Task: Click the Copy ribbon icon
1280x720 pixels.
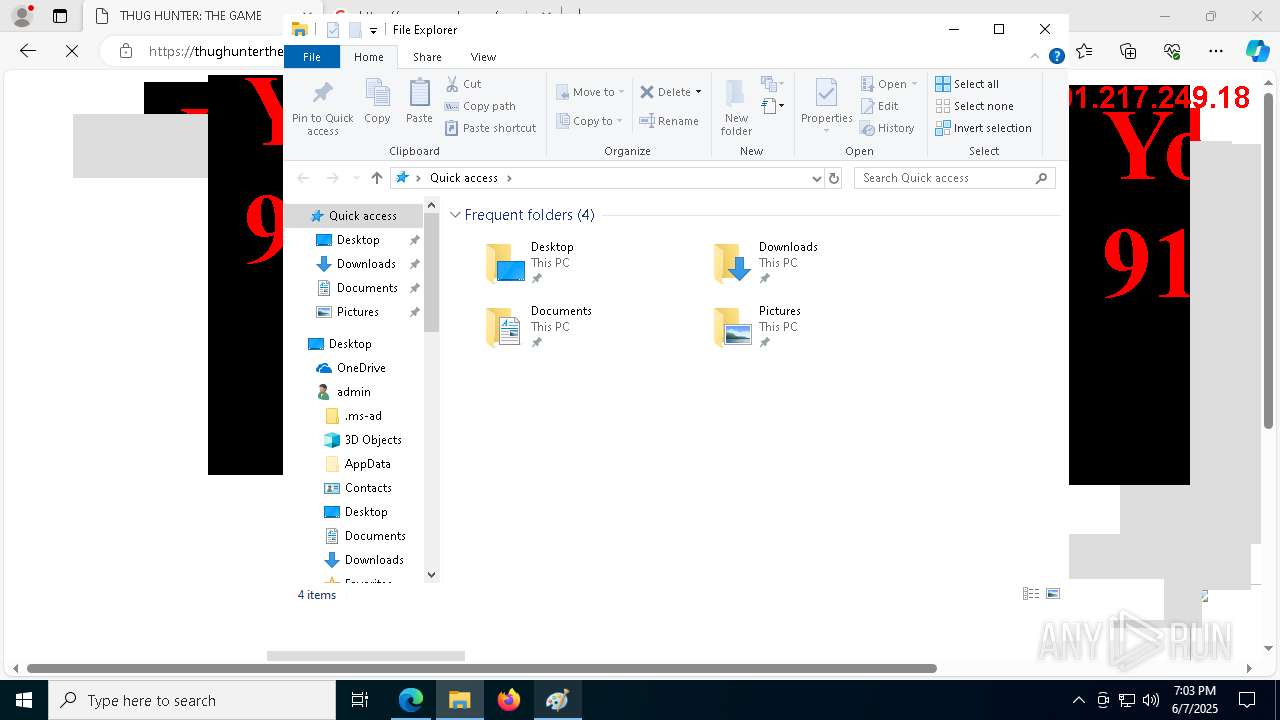Action: pos(377,102)
